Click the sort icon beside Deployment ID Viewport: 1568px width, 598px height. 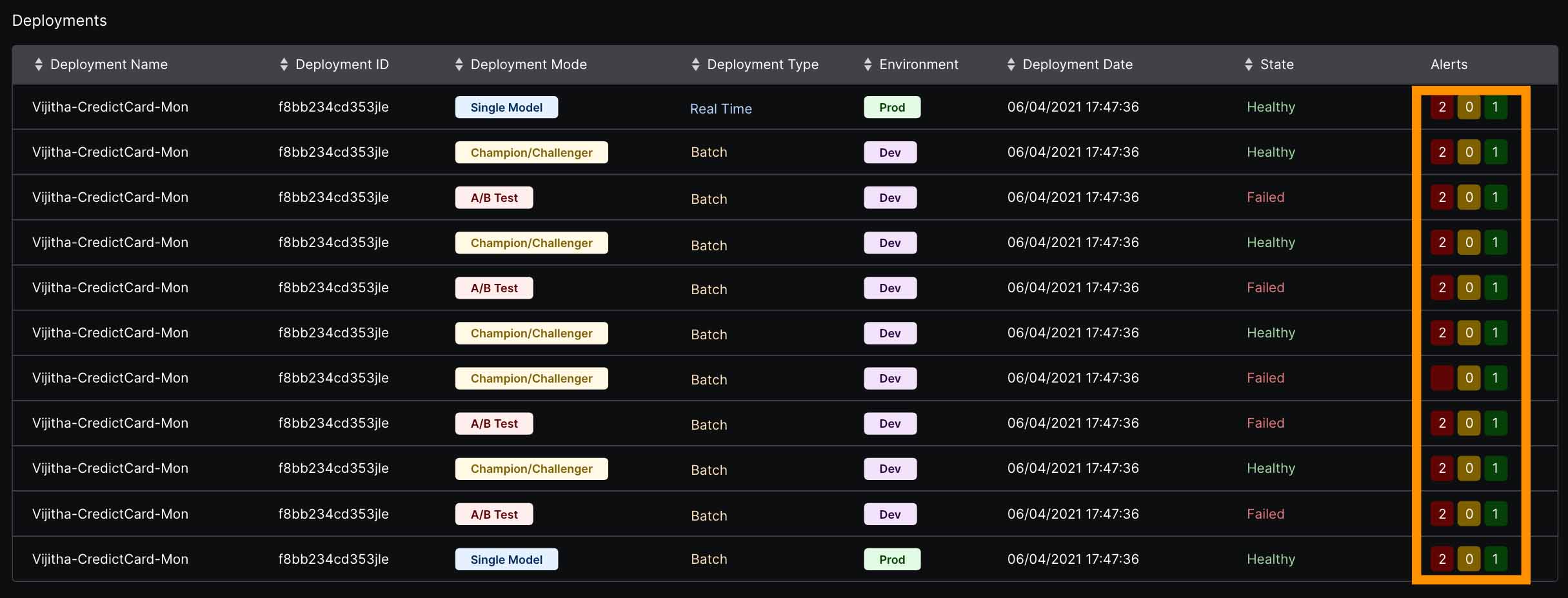pos(283,65)
